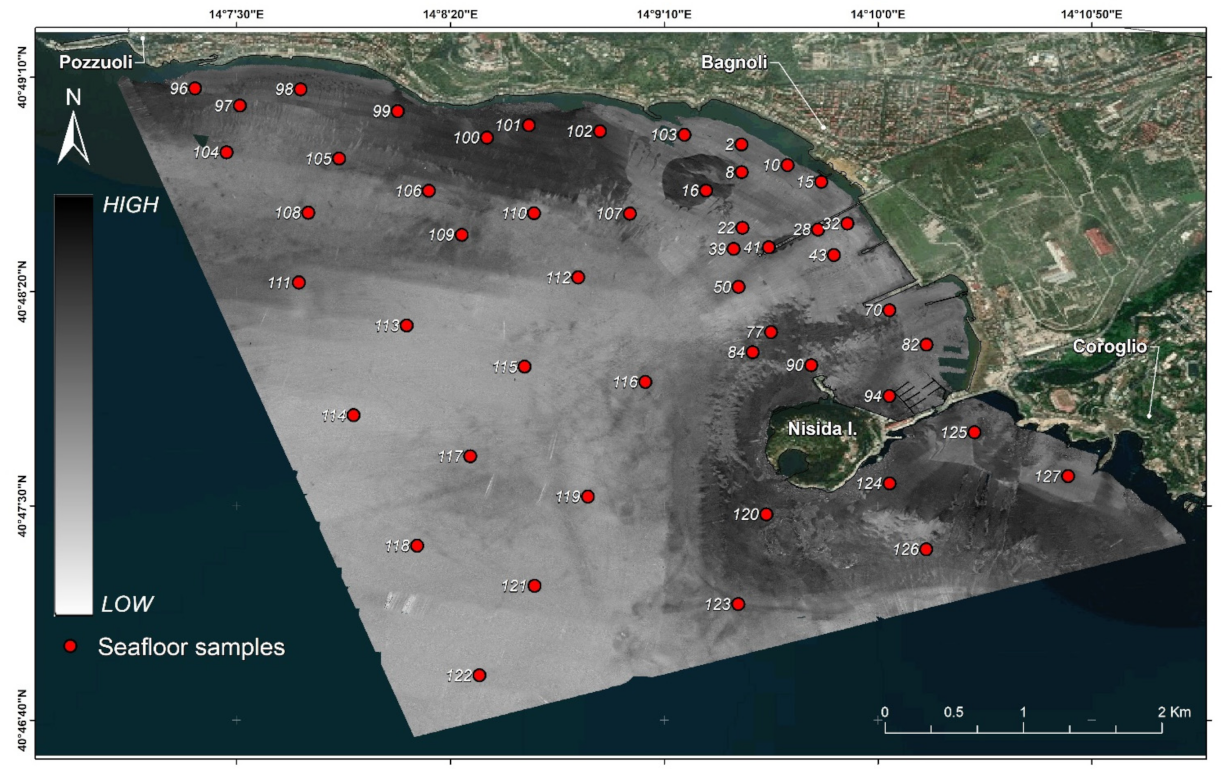Click the Bagnoli place label
Viewport: 1232px width, 774px height.
[734, 62]
